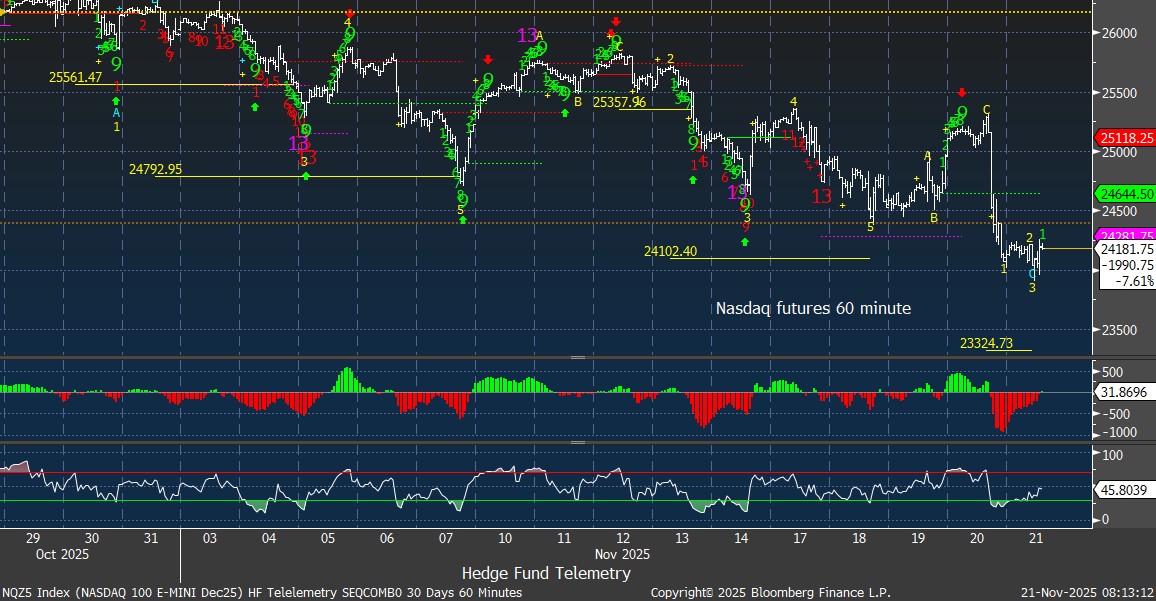Screen dimensions: 1156x601
Task: Select the green up arrow under the Nov 7 low
Action: coord(463,219)
